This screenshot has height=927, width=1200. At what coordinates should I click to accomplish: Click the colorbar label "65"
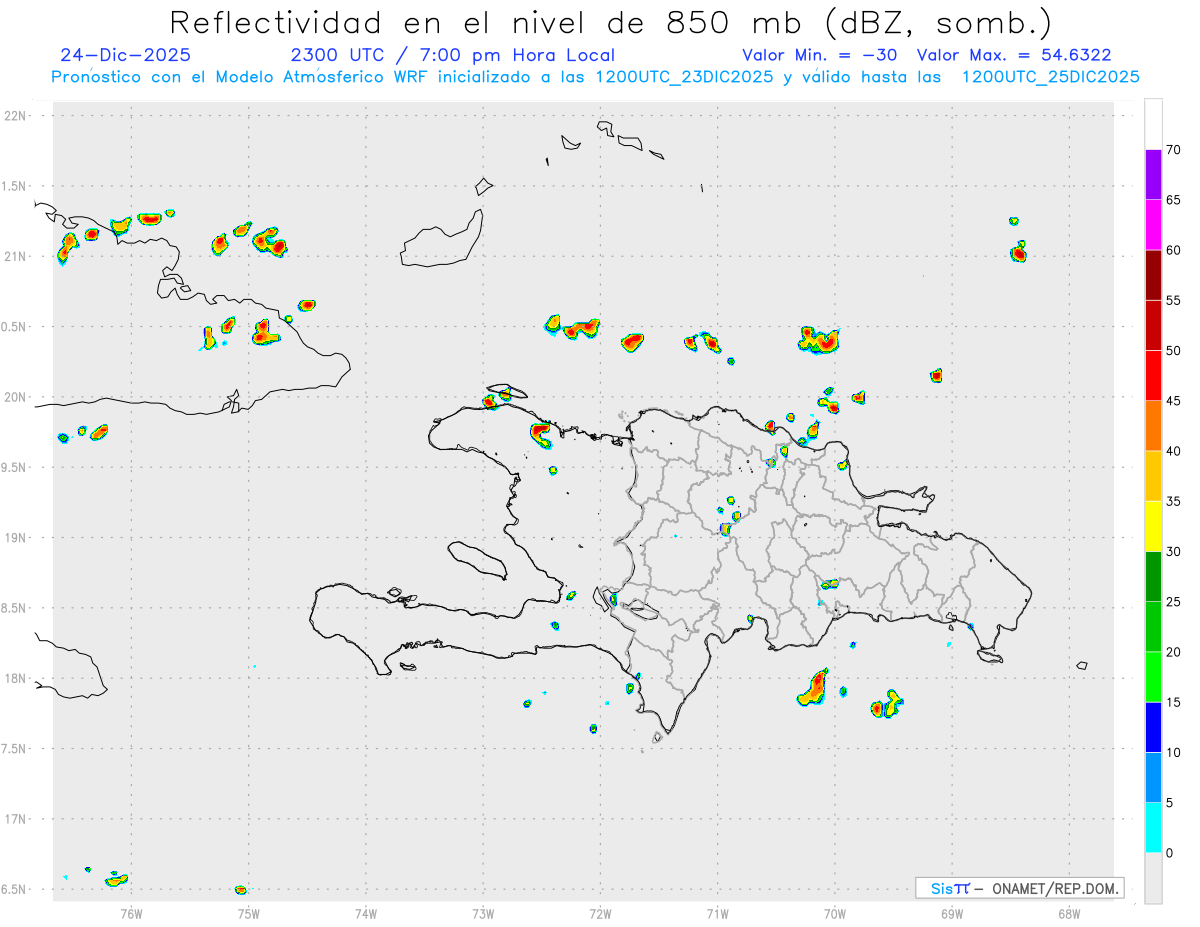[1172, 200]
